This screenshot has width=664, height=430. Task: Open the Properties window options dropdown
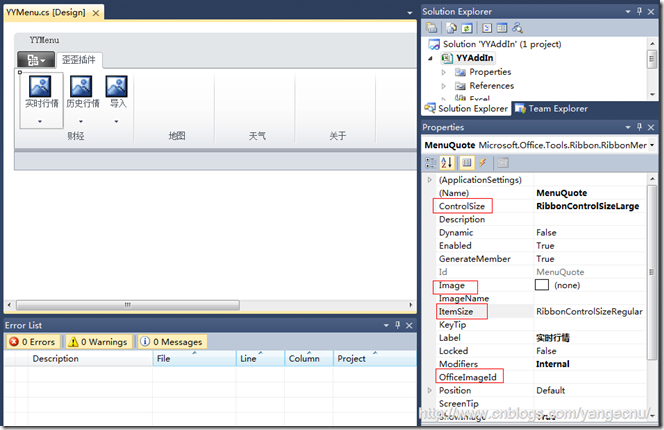click(628, 127)
